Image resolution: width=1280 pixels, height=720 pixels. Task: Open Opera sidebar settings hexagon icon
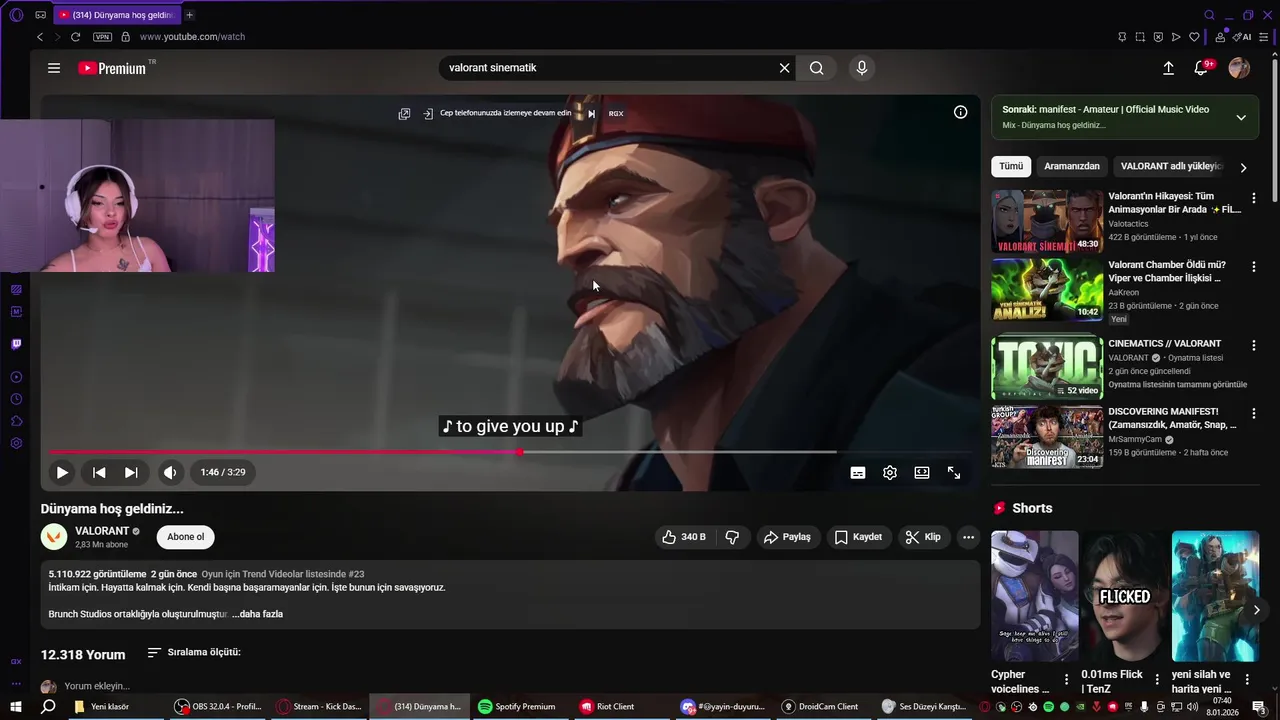tap(16, 443)
